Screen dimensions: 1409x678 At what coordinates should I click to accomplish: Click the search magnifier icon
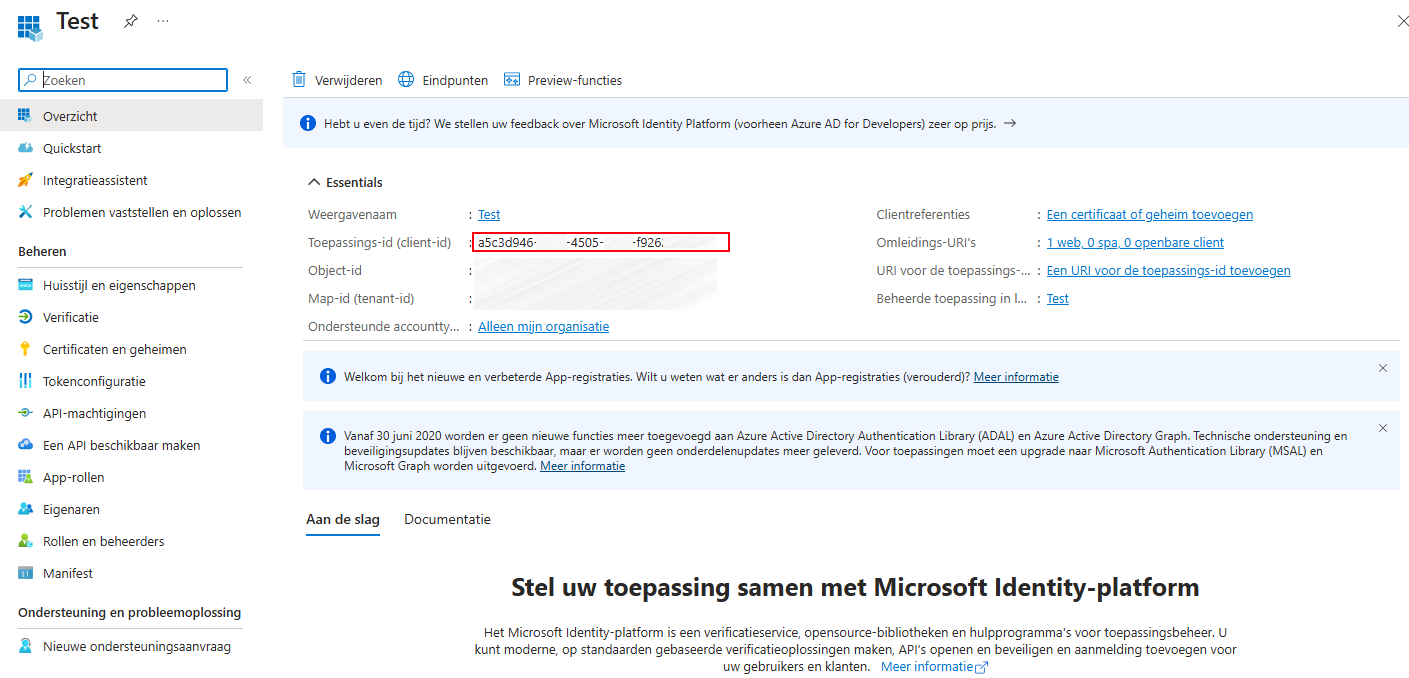[31, 80]
